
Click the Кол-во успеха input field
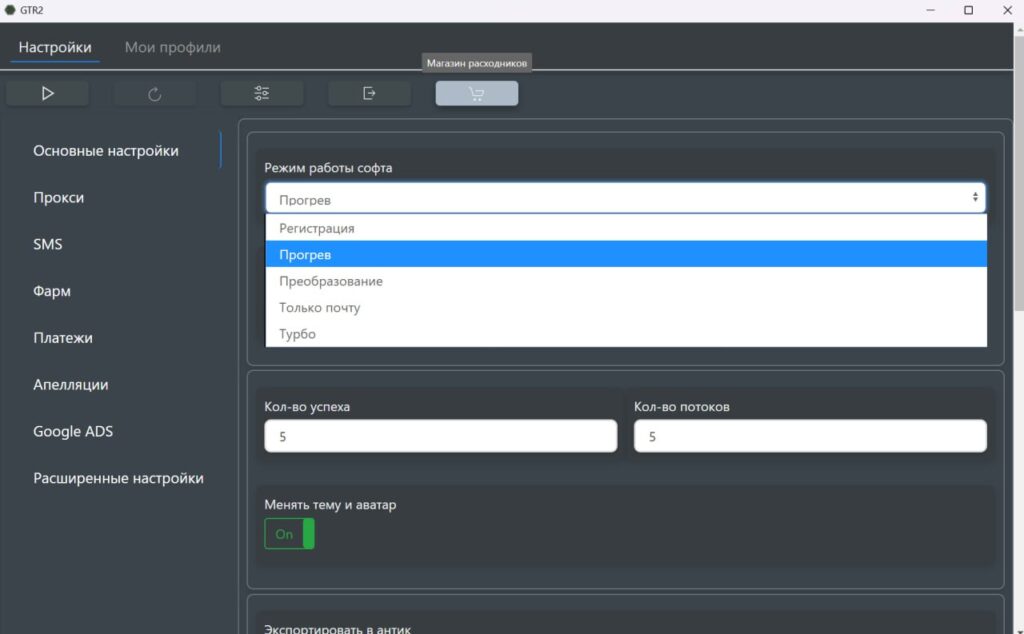click(x=441, y=436)
